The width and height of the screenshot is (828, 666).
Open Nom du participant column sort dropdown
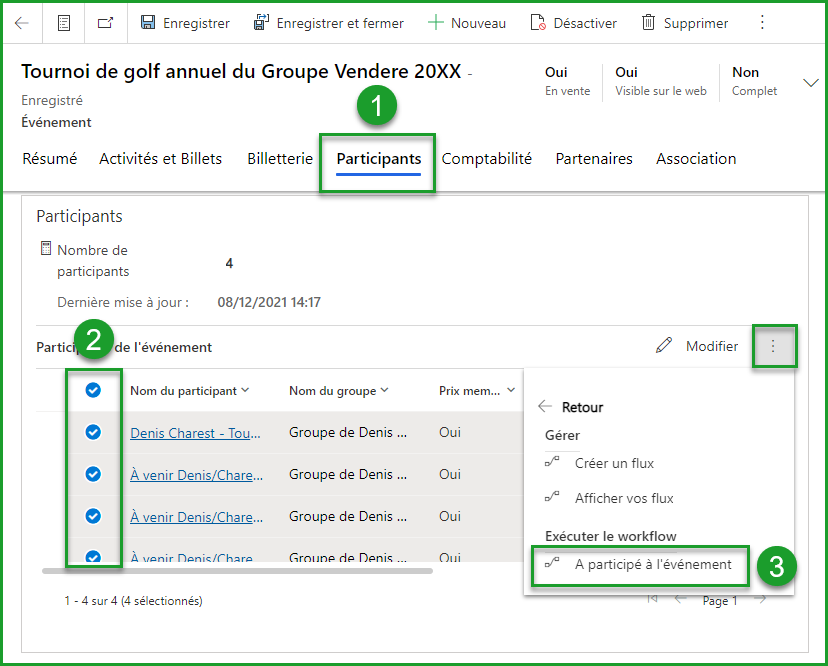click(x=245, y=391)
